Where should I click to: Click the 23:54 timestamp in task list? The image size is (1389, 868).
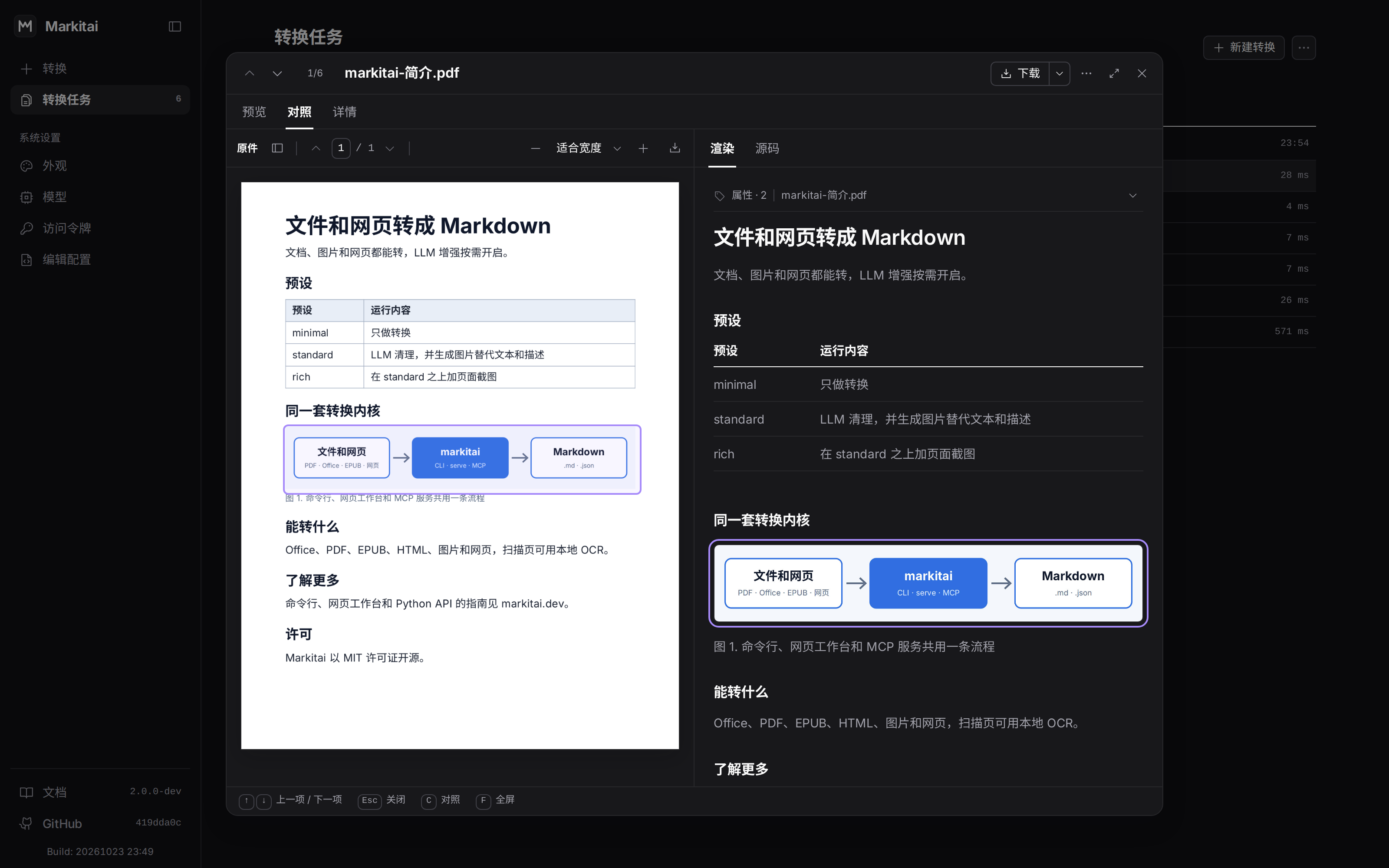coord(1294,143)
